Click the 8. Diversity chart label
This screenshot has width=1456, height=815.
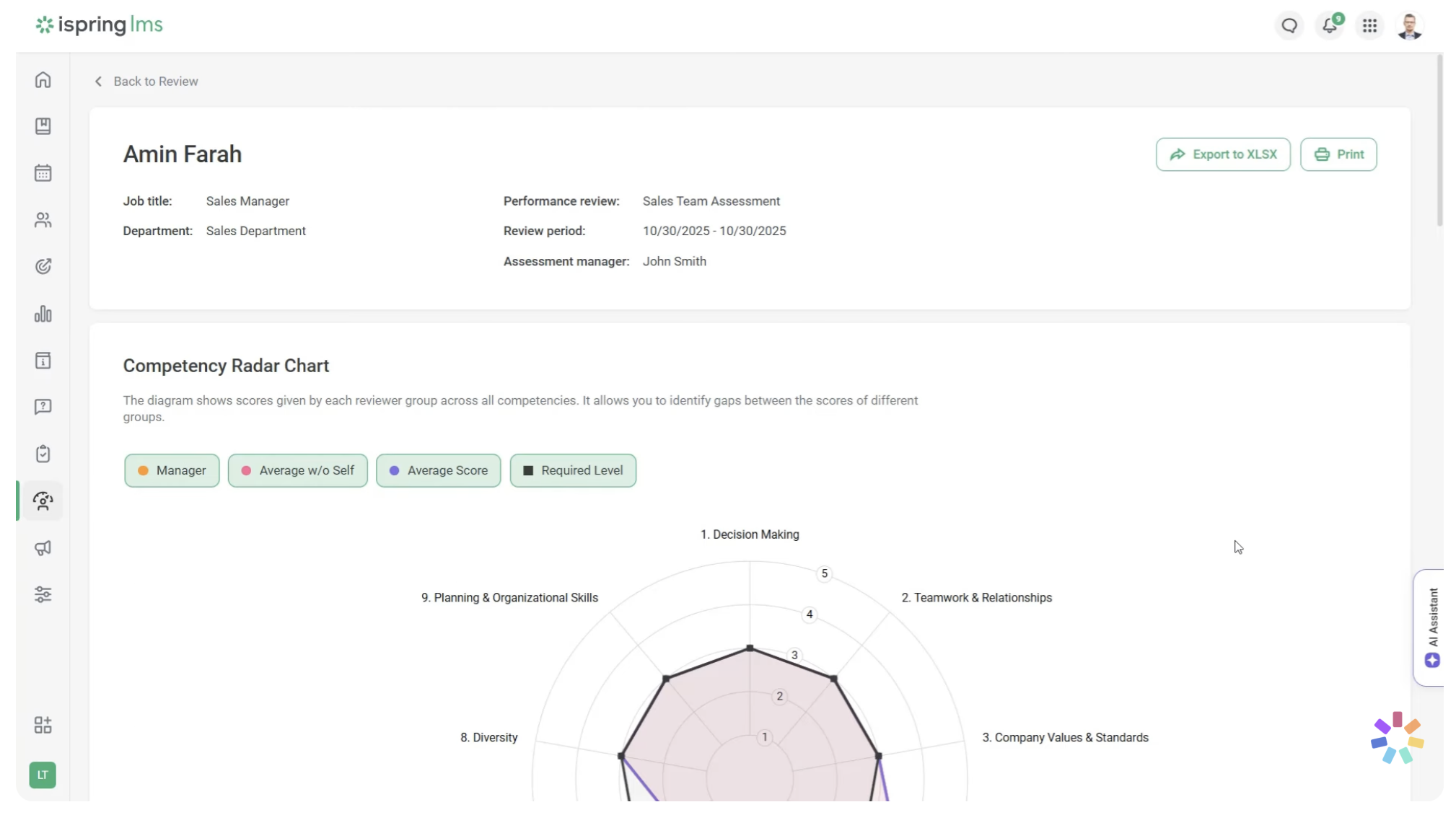click(x=488, y=738)
